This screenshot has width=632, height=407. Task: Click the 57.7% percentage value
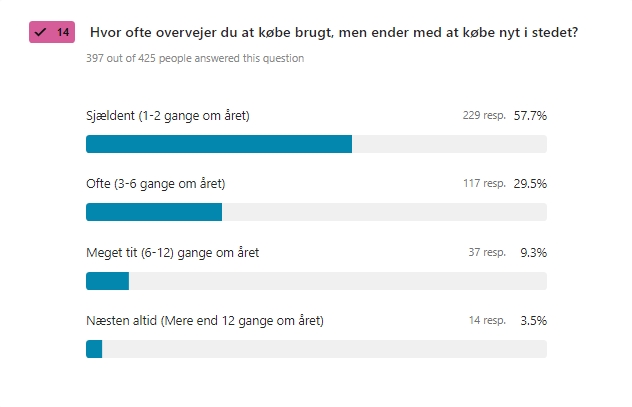tap(530, 116)
